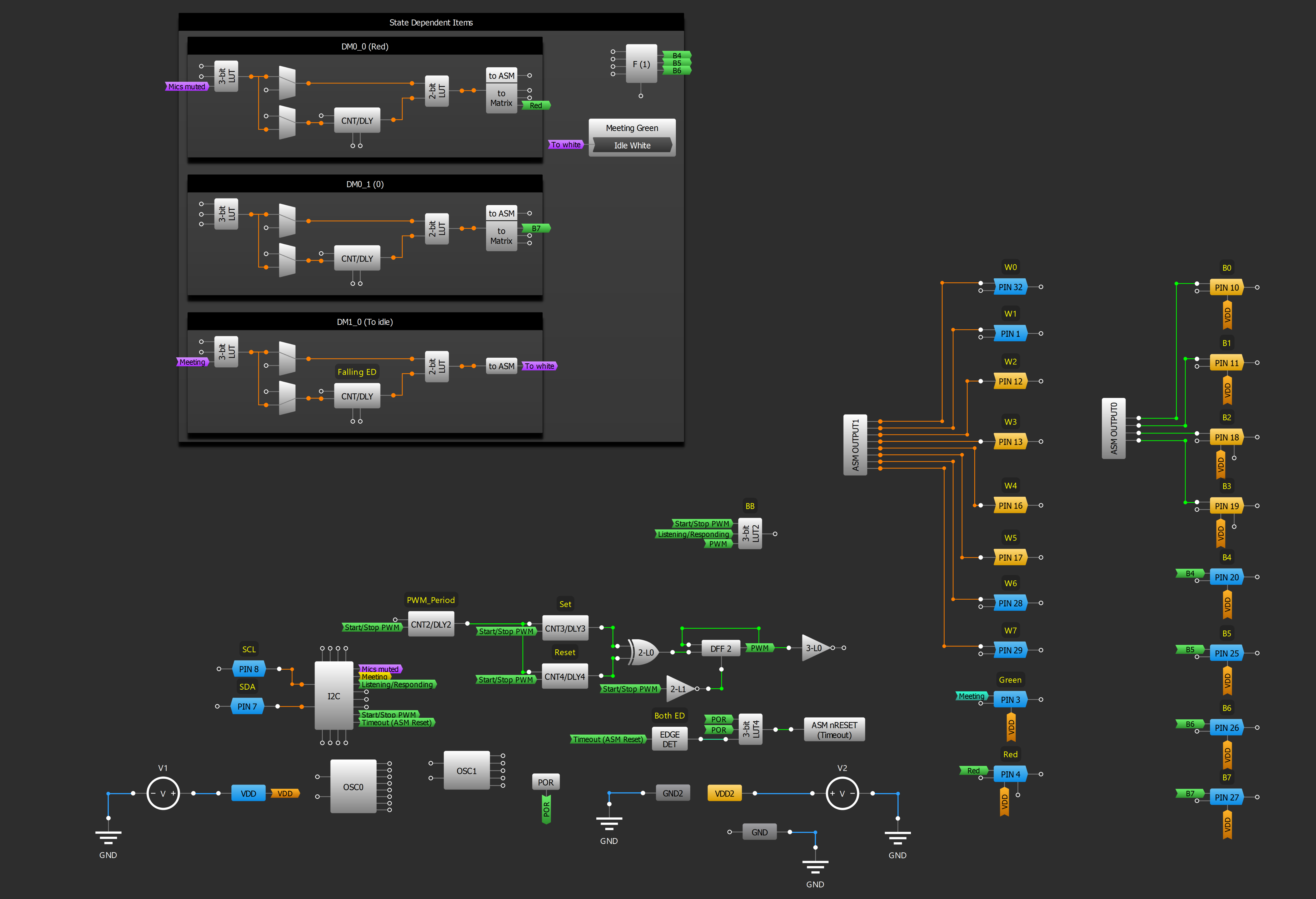
Task: Select PIN 27 (B7)
Action: pyautogui.click(x=1227, y=797)
